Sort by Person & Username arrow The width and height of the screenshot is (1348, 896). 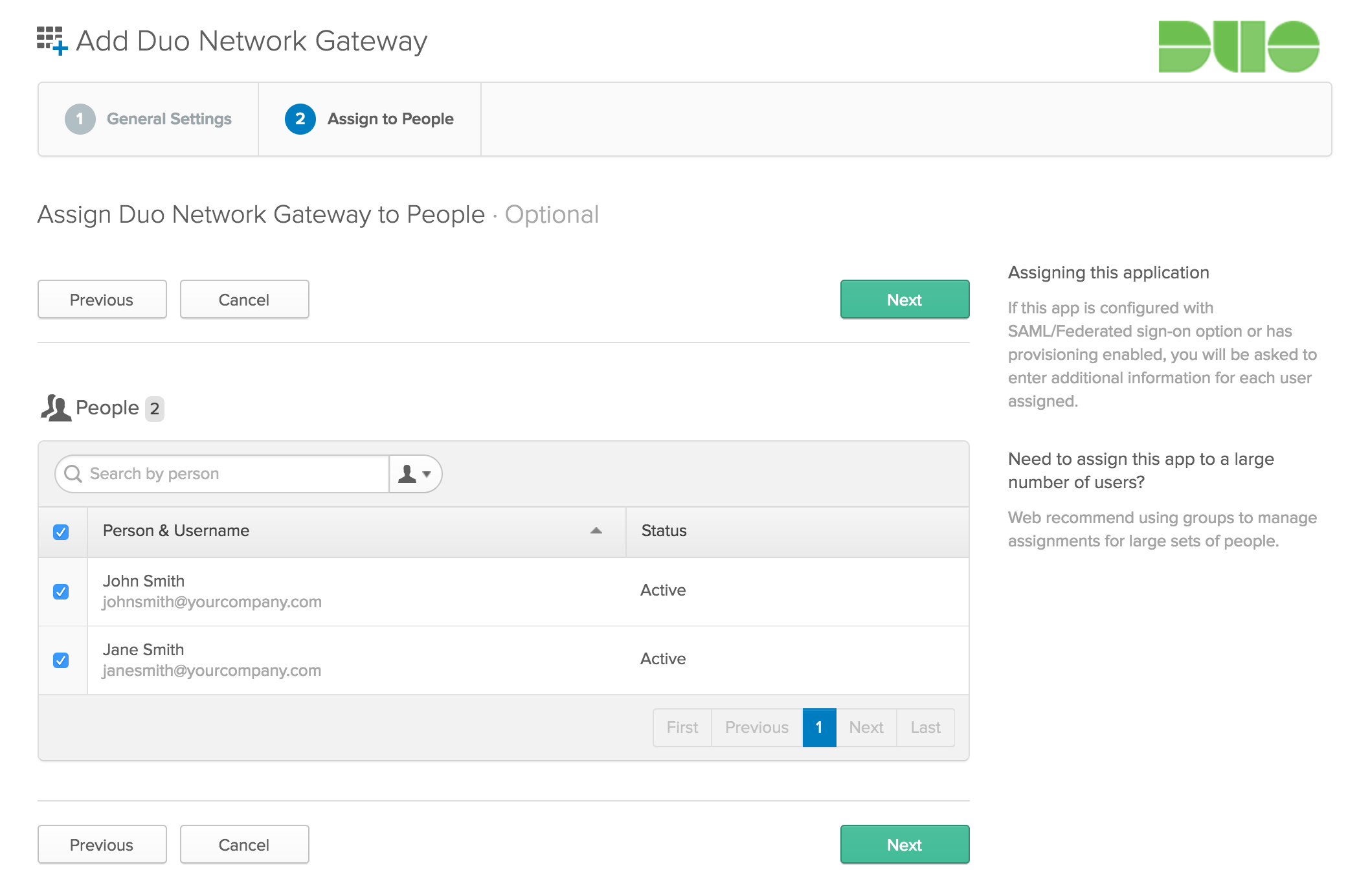point(596,531)
